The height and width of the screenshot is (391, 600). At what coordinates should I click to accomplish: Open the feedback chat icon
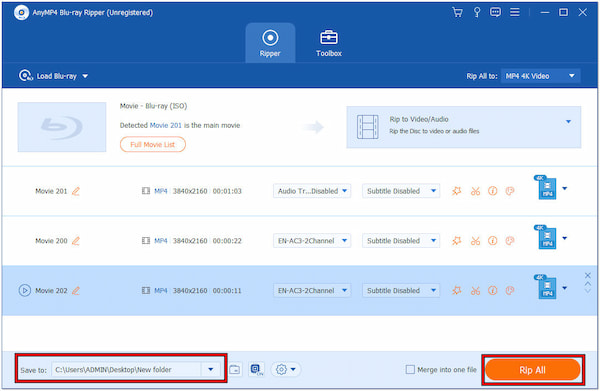pyautogui.click(x=495, y=12)
